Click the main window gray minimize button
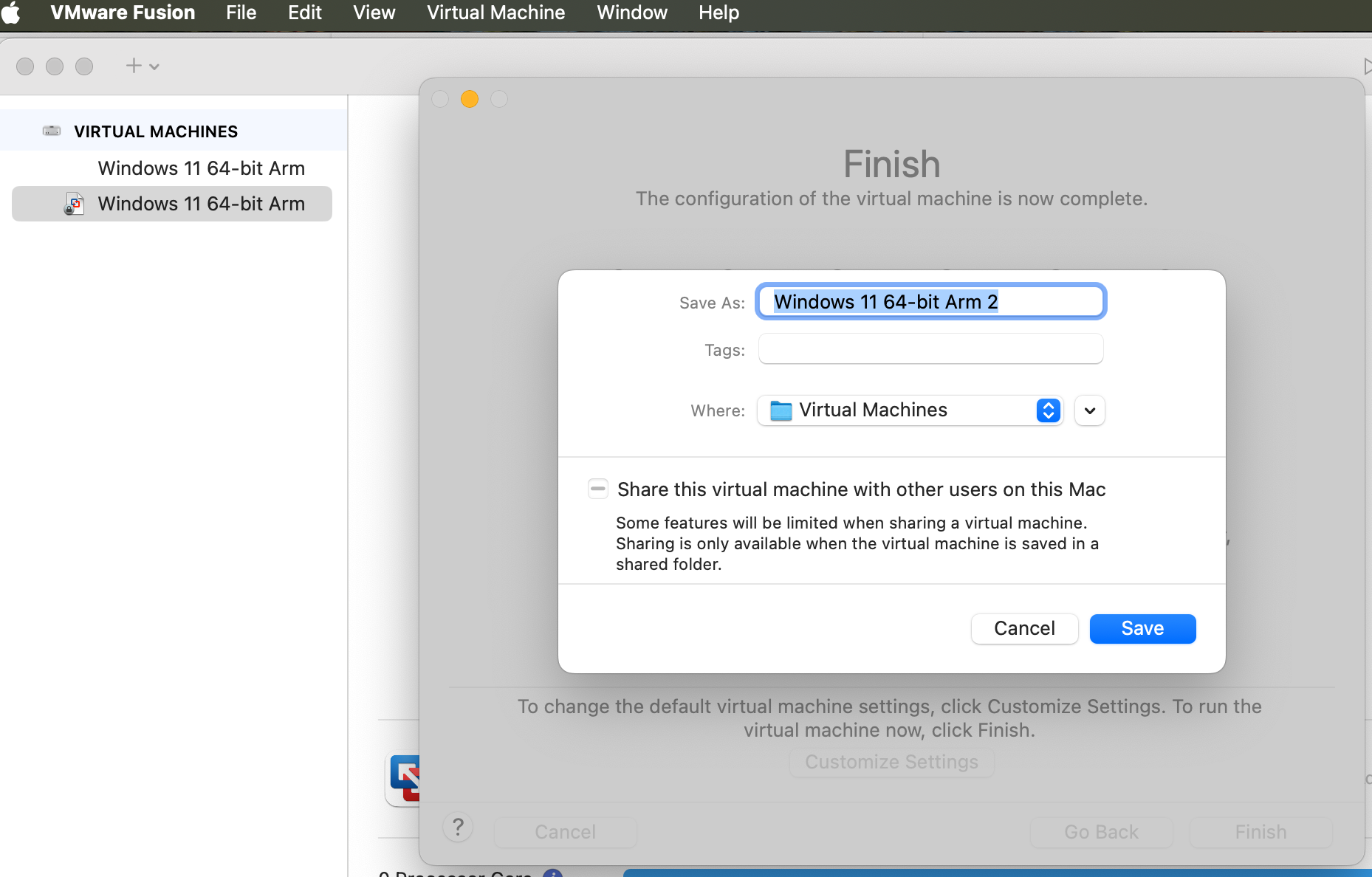The height and width of the screenshot is (877, 1372). pos(55,66)
